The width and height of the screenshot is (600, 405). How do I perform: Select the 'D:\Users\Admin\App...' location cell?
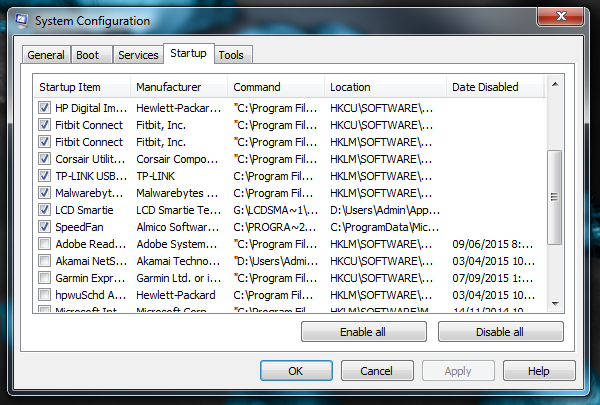click(385, 210)
